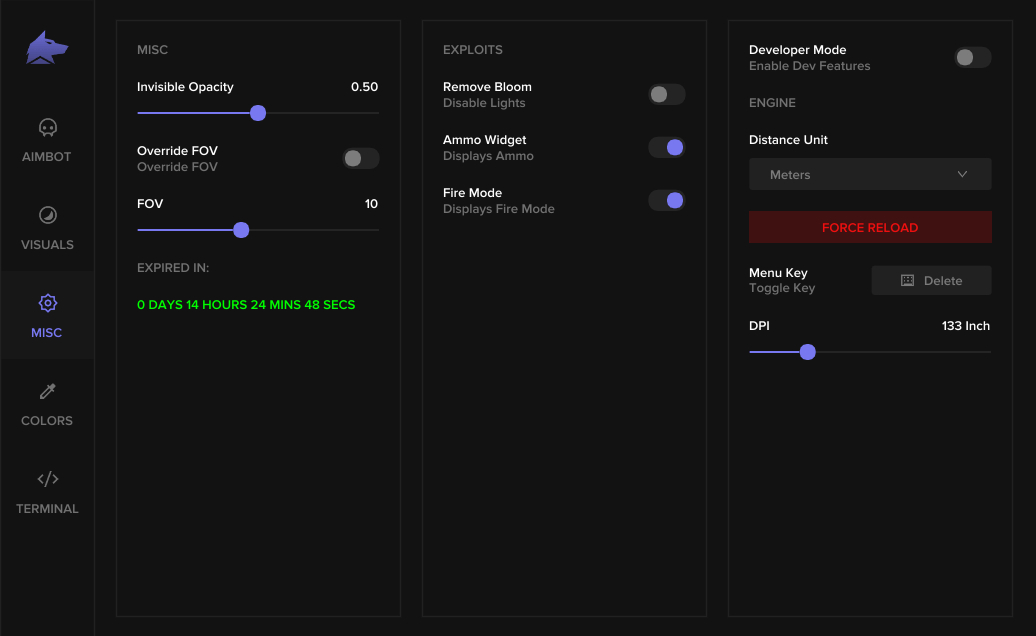Image resolution: width=1036 pixels, height=636 pixels.
Task: Open the Distance Unit dropdown showing Meters
Action: point(869,174)
